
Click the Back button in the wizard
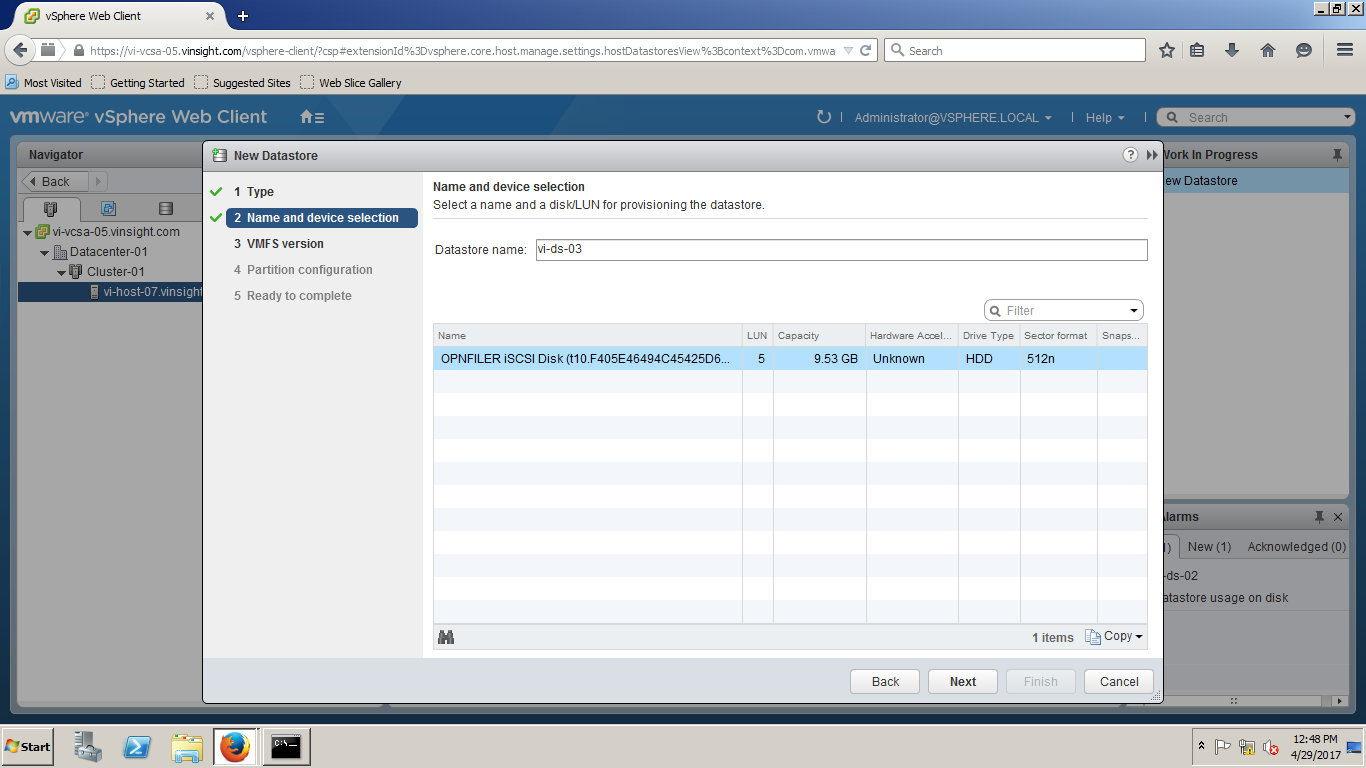885,682
